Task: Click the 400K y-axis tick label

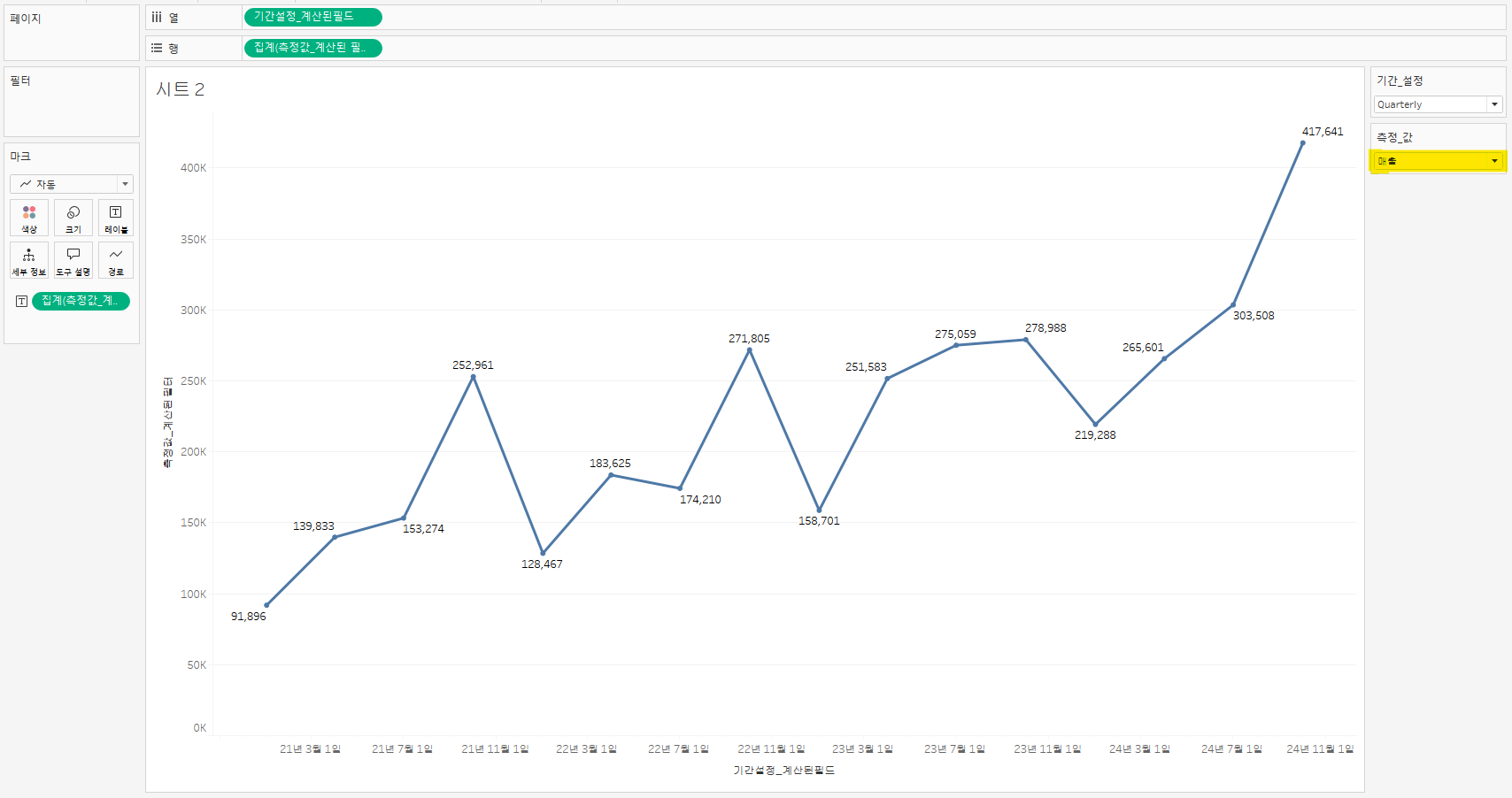Action: (193, 168)
